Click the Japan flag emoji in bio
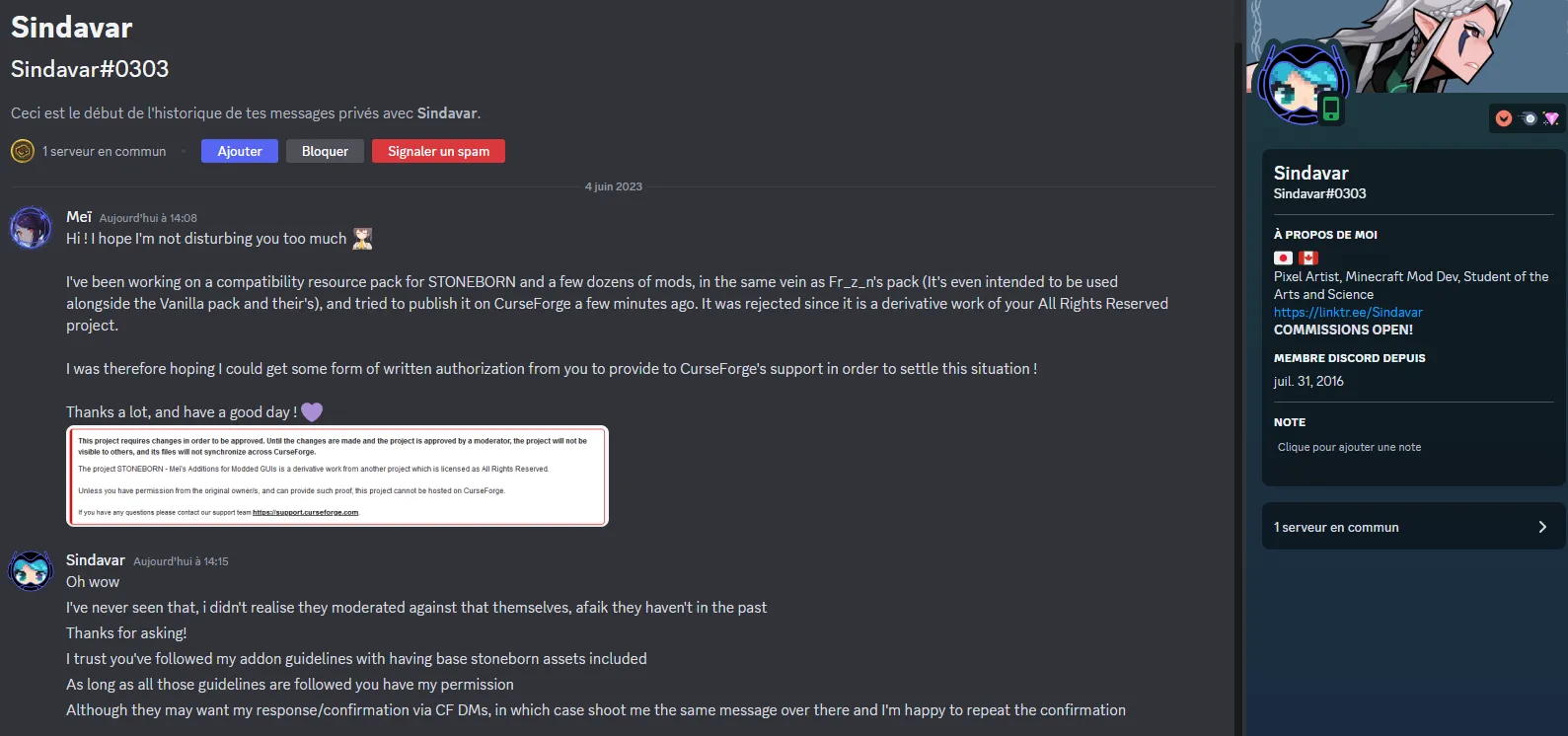This screenshot has width=1568, height=736. (x=1283, y=258)
